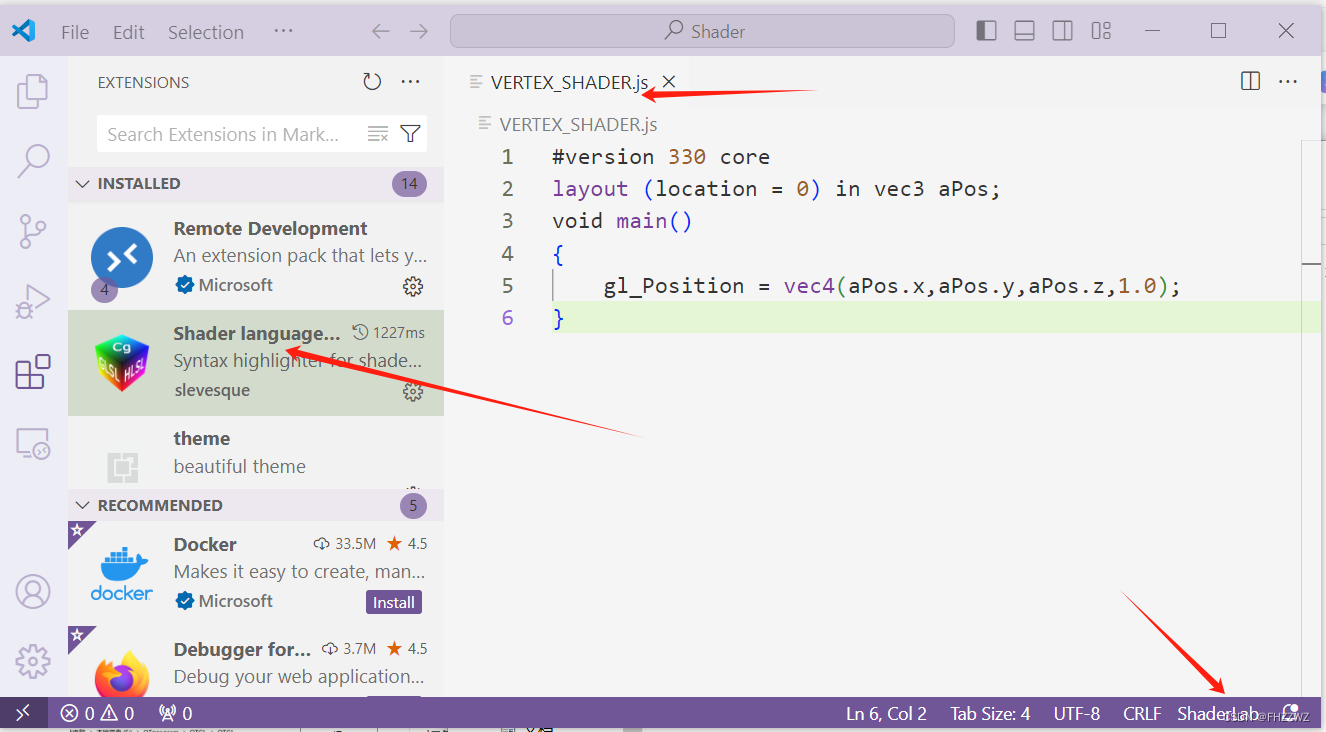
Task: Select Shader languages extension entry
Action: click(255, 362)
